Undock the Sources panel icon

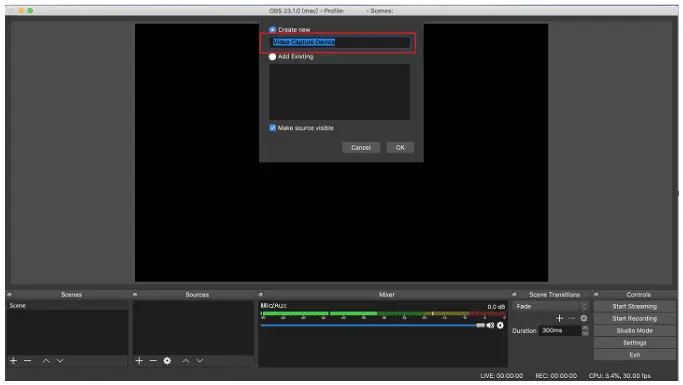point(135,294)
